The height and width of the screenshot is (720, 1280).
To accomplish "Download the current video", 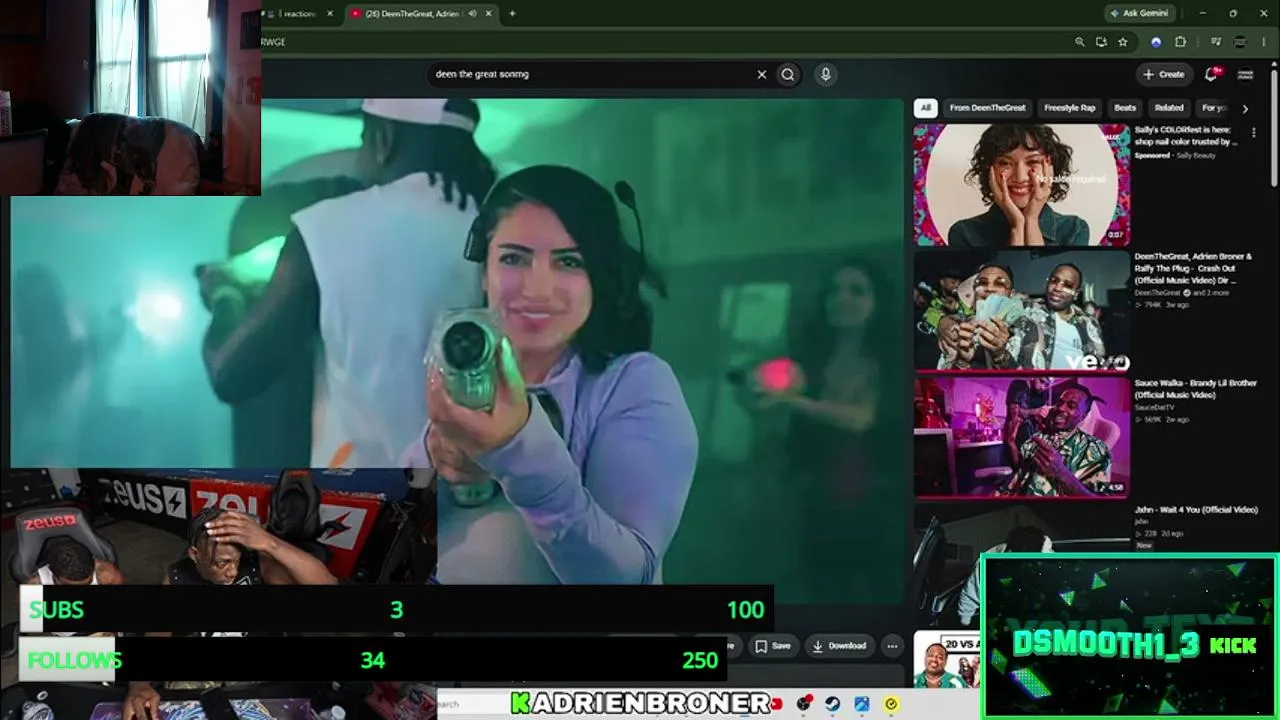I will click(840, 646).
